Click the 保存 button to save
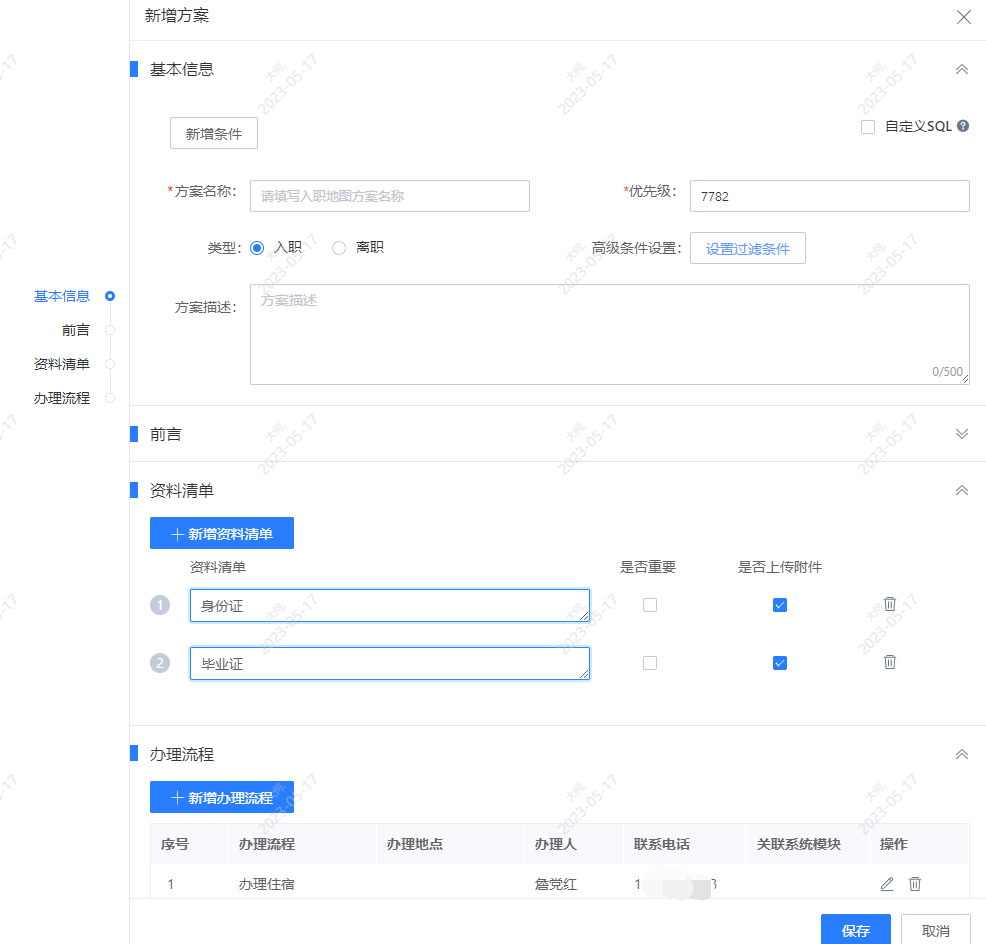 tap(855, 930)
